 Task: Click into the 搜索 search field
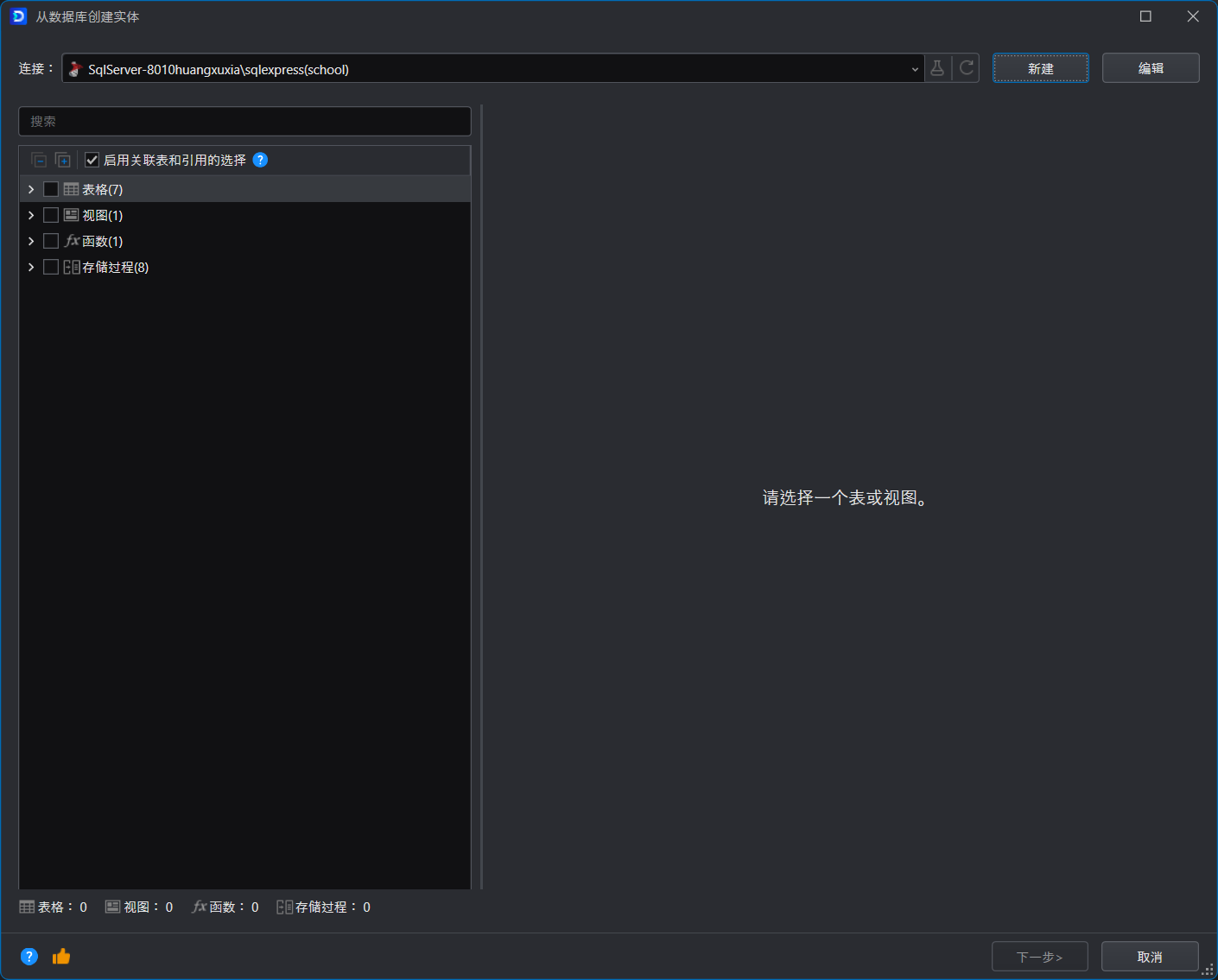(245, 122)
